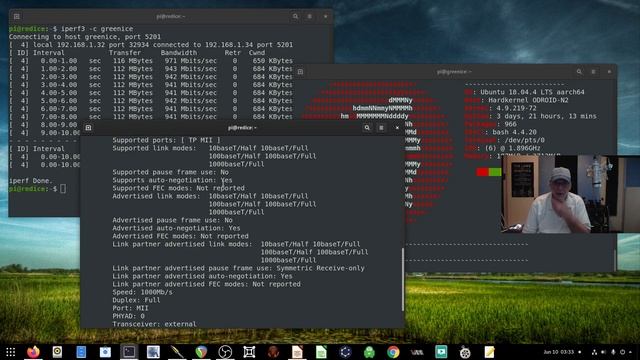
Task: Click the green color block in neofetch
Action: click(495, 172)
